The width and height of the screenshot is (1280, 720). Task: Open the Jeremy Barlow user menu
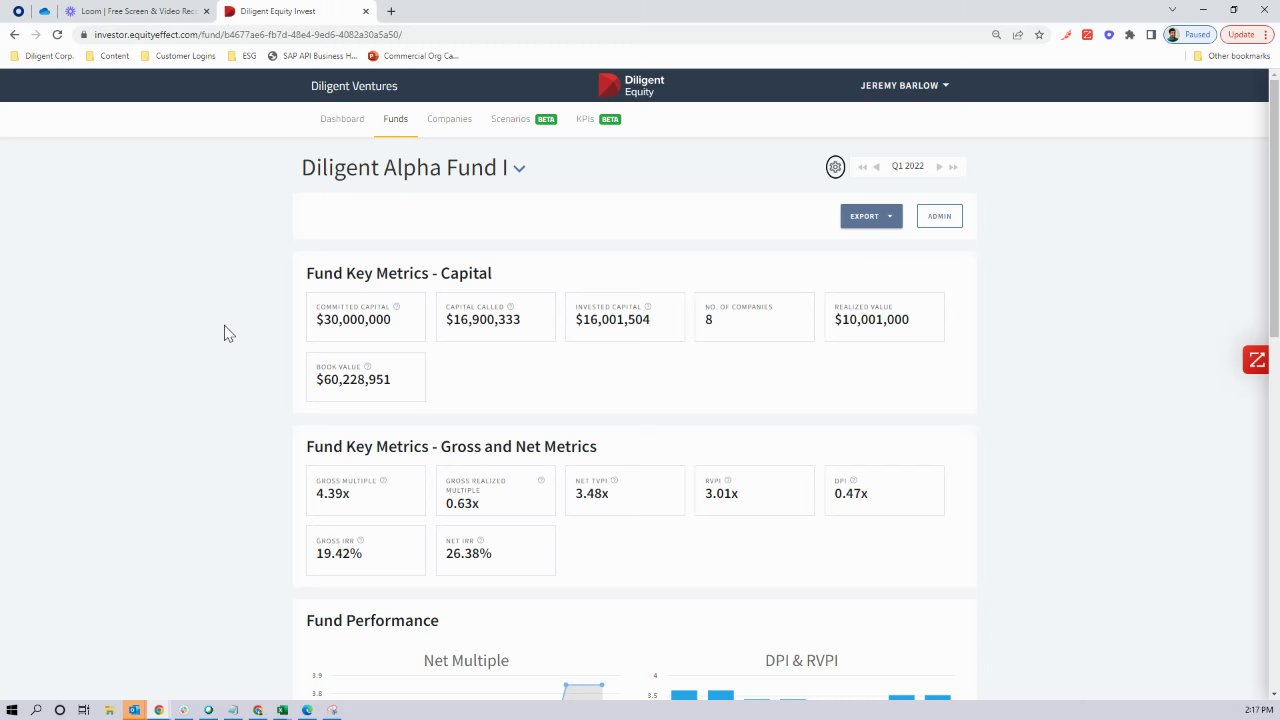[x=904, y=86]
